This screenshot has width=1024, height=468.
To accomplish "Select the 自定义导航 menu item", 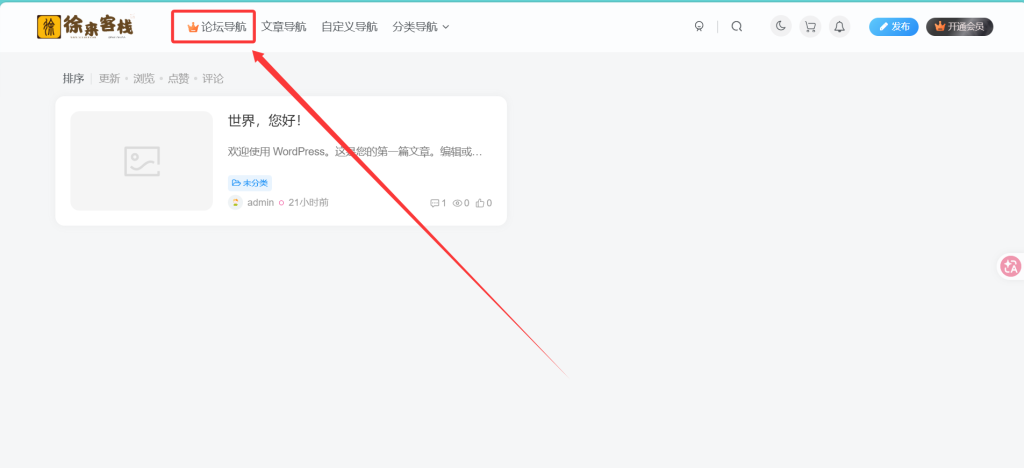I will coord(349,27).
